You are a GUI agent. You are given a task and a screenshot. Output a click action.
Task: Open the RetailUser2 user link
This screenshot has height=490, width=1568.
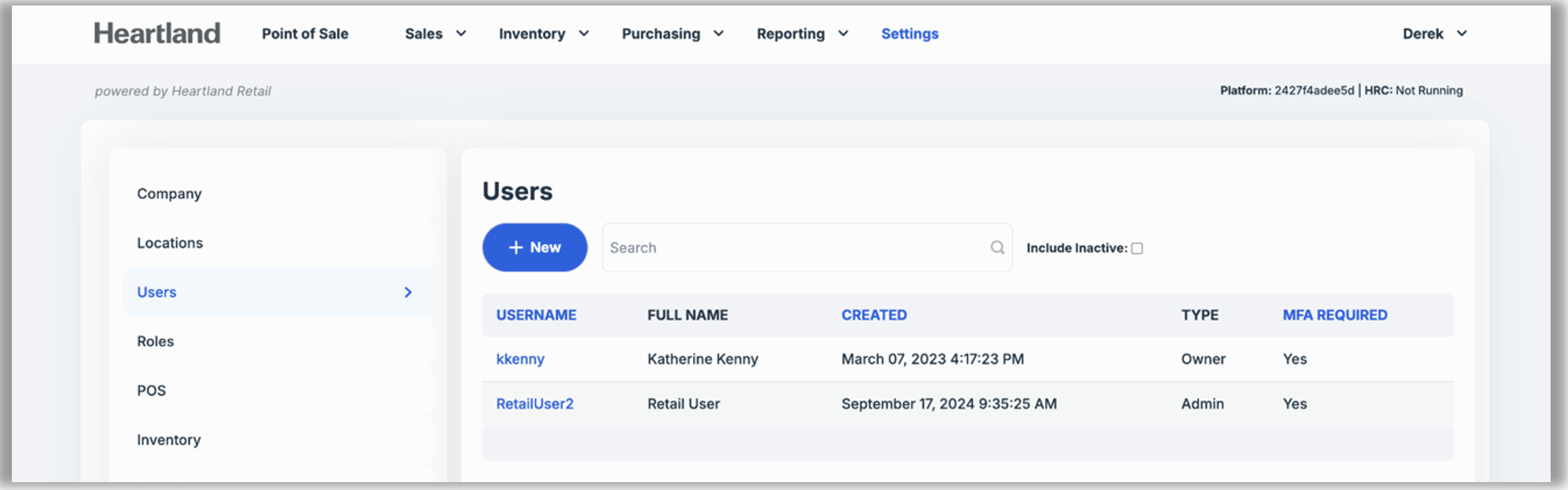(x=534, y=404)
